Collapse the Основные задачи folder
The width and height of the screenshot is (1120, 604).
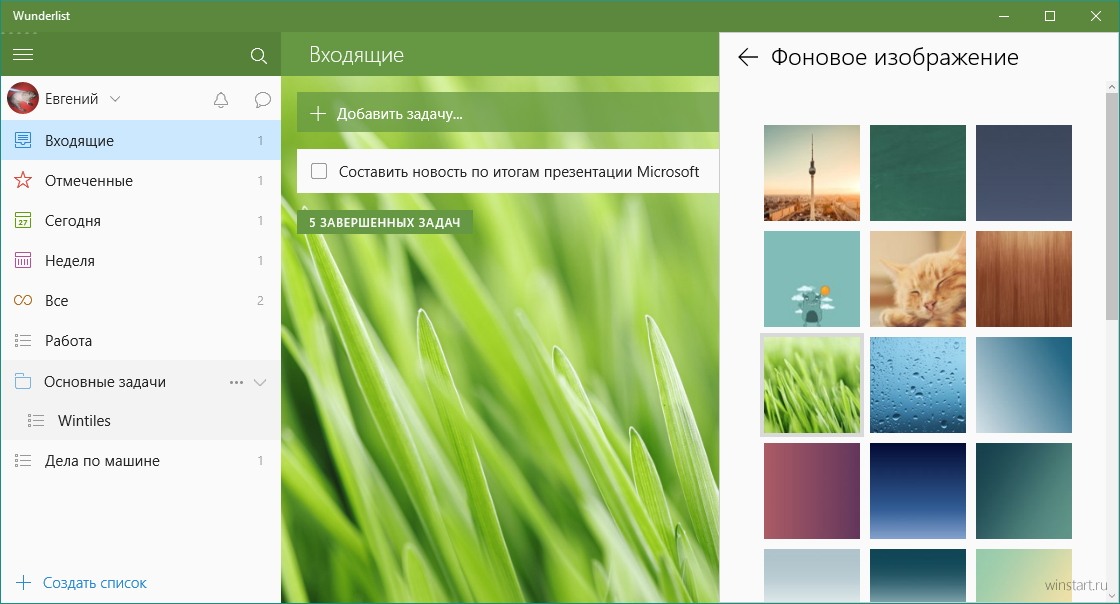click(x=260, y=383)
